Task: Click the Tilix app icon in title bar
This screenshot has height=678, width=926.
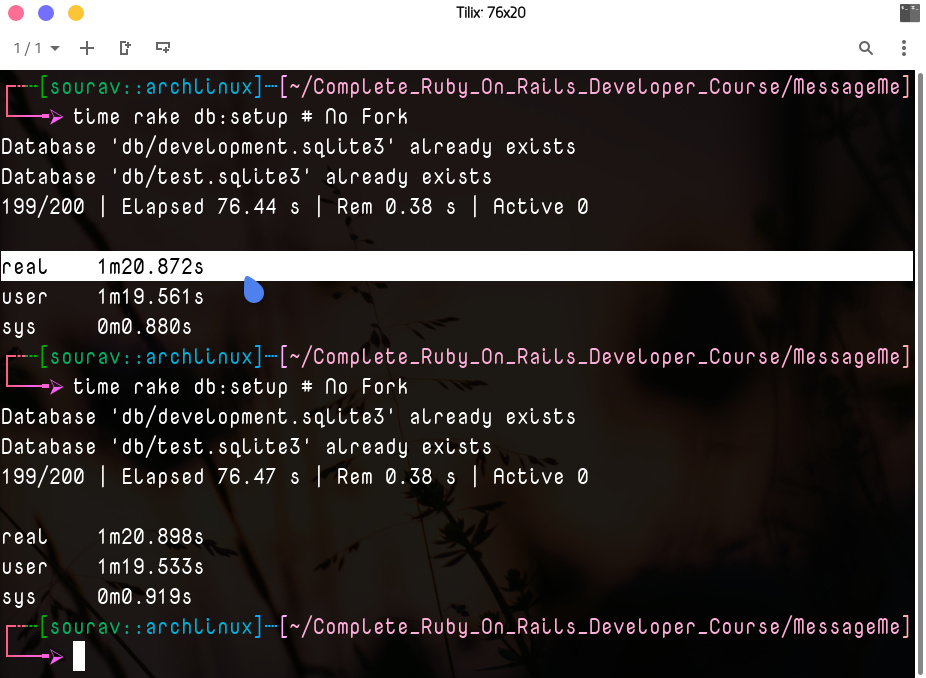Action: click(x=909, y=13)
